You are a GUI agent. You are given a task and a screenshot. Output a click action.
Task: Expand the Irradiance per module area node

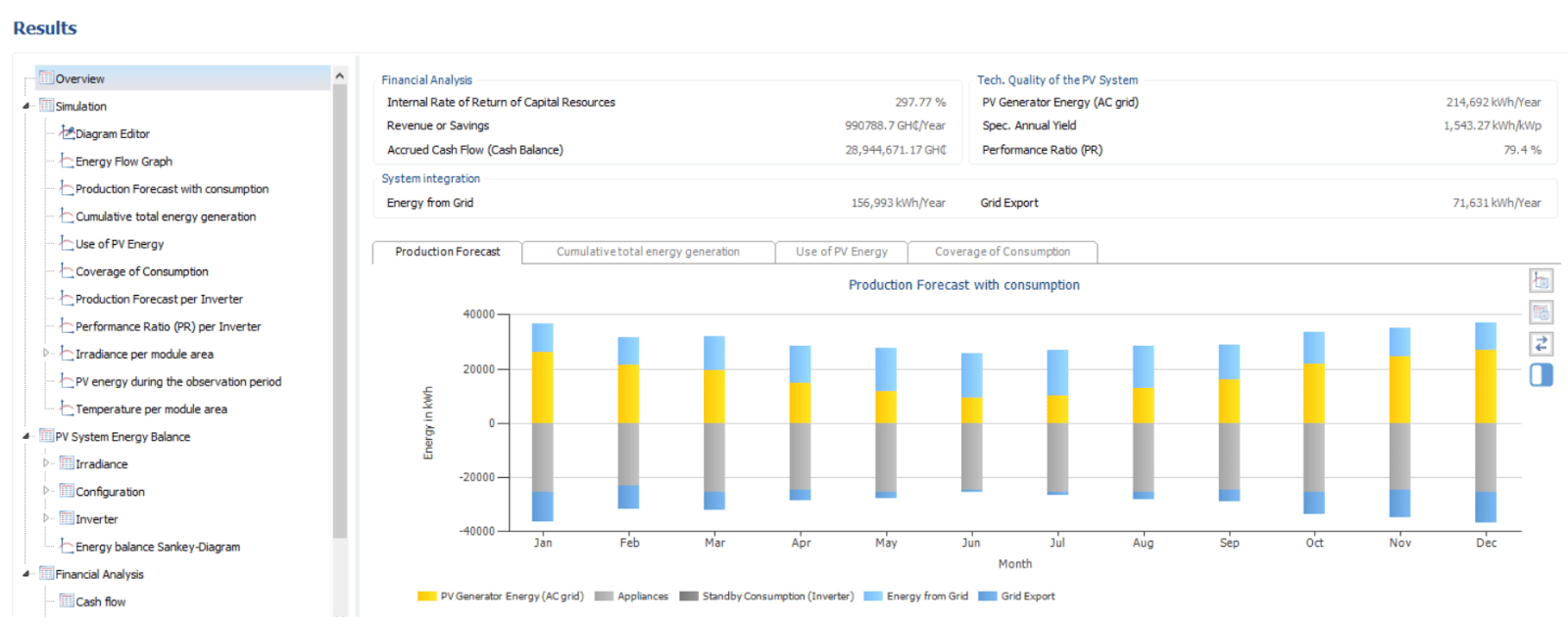pos(46,353)
